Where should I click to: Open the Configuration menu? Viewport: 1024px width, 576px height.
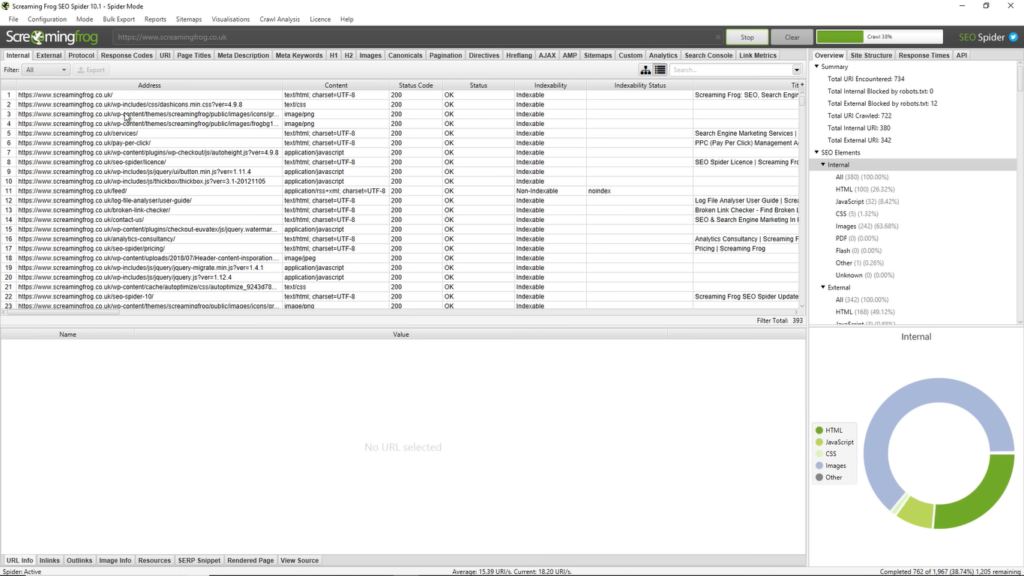click(47, 19)
